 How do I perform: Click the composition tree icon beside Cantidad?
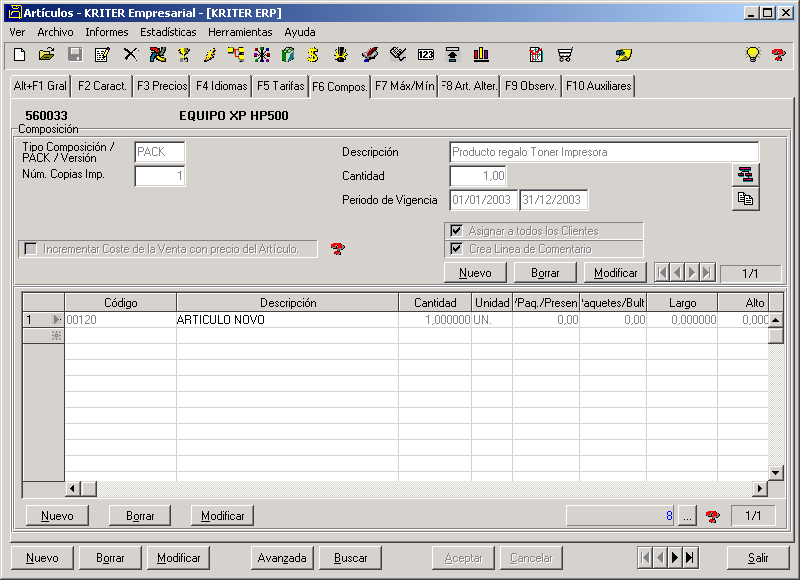tap(745, 175)
